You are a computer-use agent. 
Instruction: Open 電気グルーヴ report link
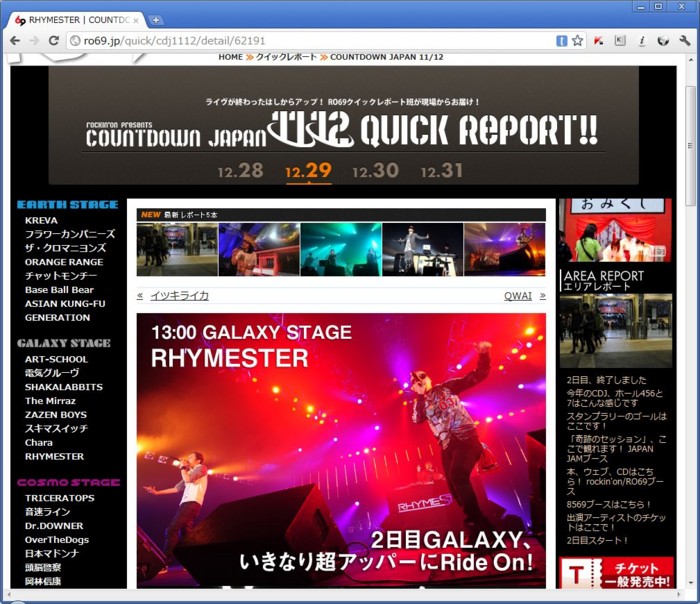point(52,373)
